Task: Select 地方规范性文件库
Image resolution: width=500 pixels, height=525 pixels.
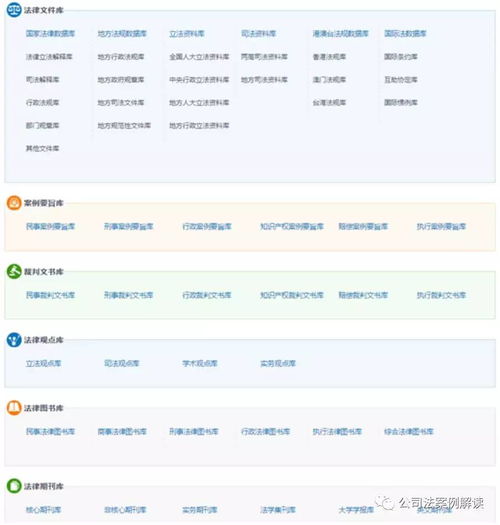Action: click(124, 125)
